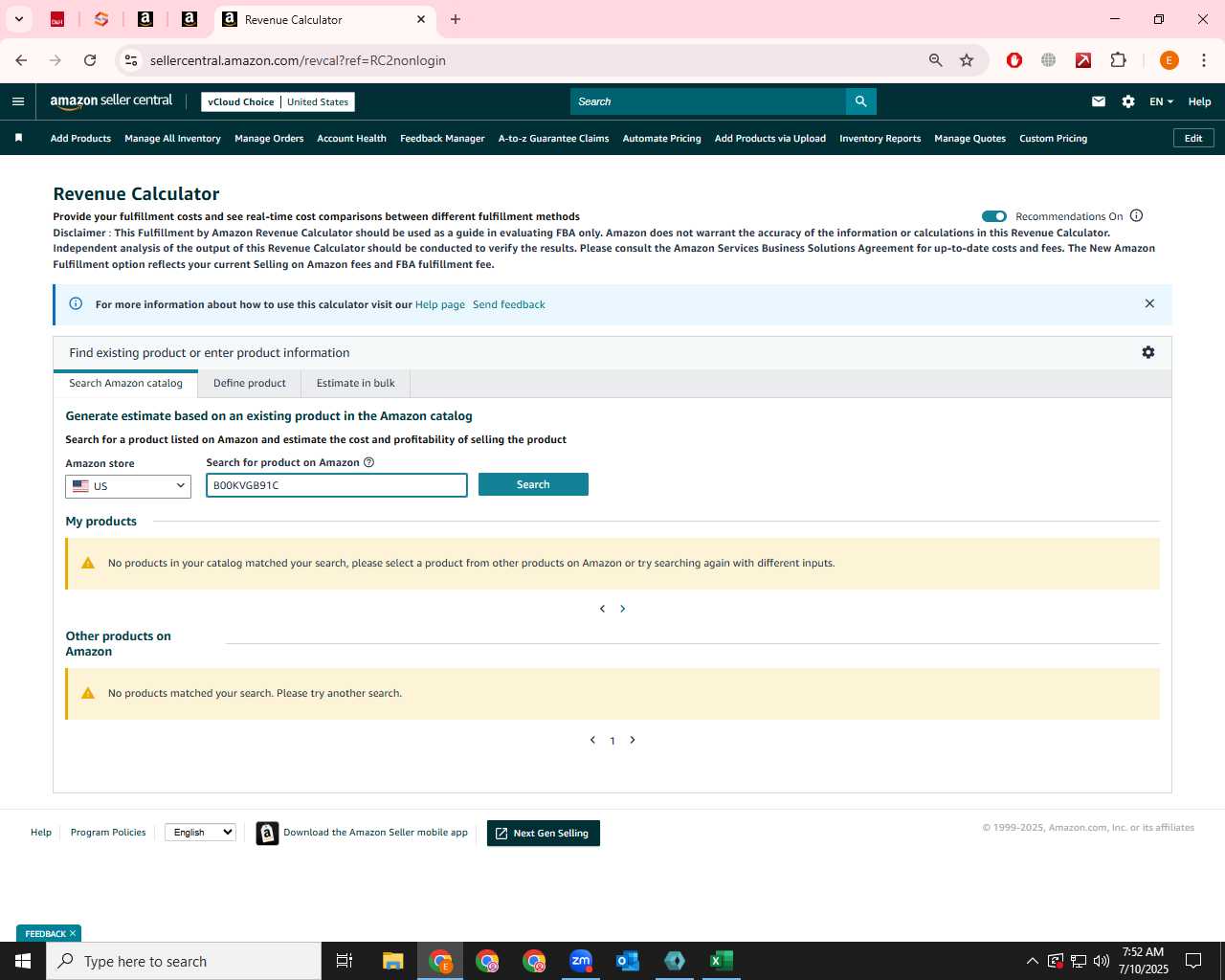1225x980 pixels.
Task: Click the browser zoom magnifier icon
Action: tap(936, 60)
